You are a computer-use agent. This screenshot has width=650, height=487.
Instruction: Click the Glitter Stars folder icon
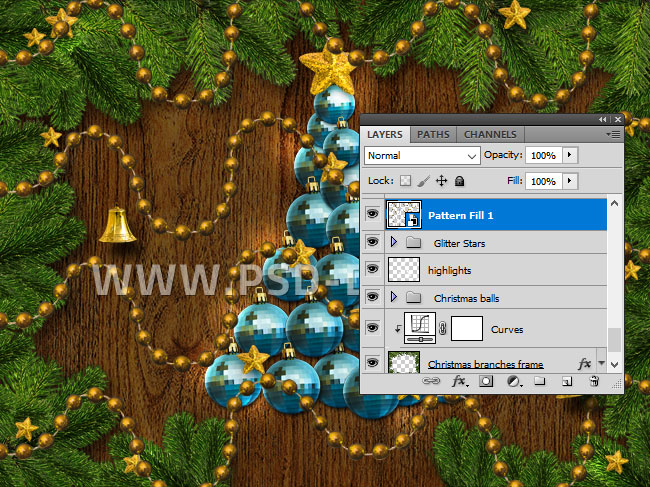click(x=413, y=242)
